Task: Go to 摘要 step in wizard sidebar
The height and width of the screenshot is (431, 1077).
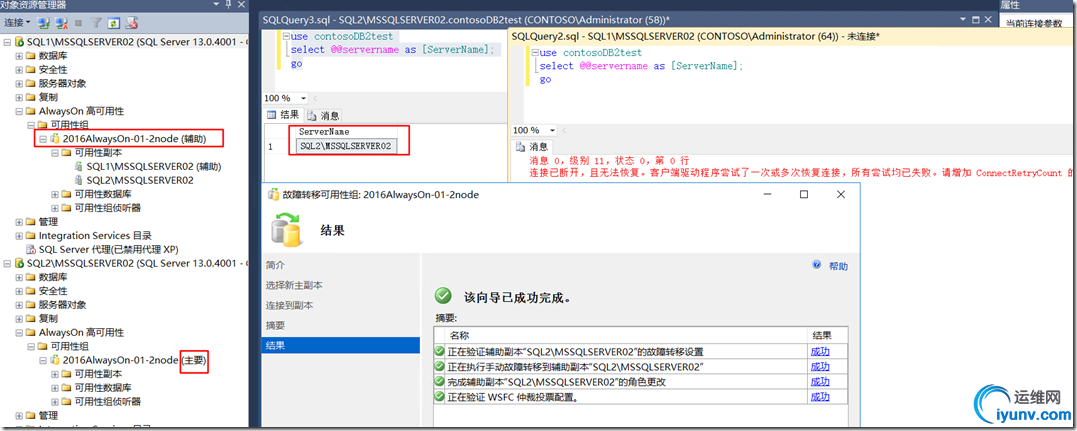Action: tap(275, 325)
